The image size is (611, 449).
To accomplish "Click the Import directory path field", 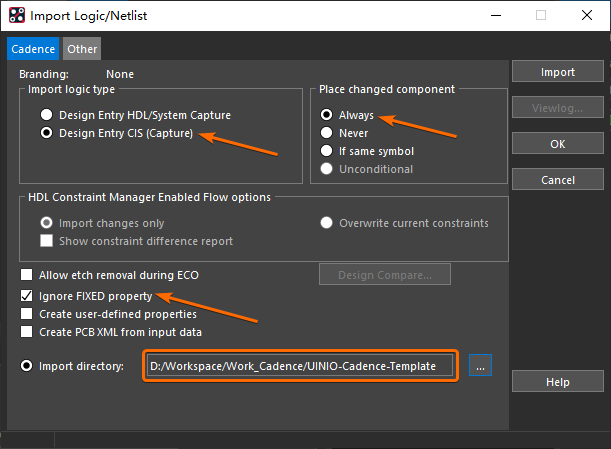I will click(x=300, y=366).
